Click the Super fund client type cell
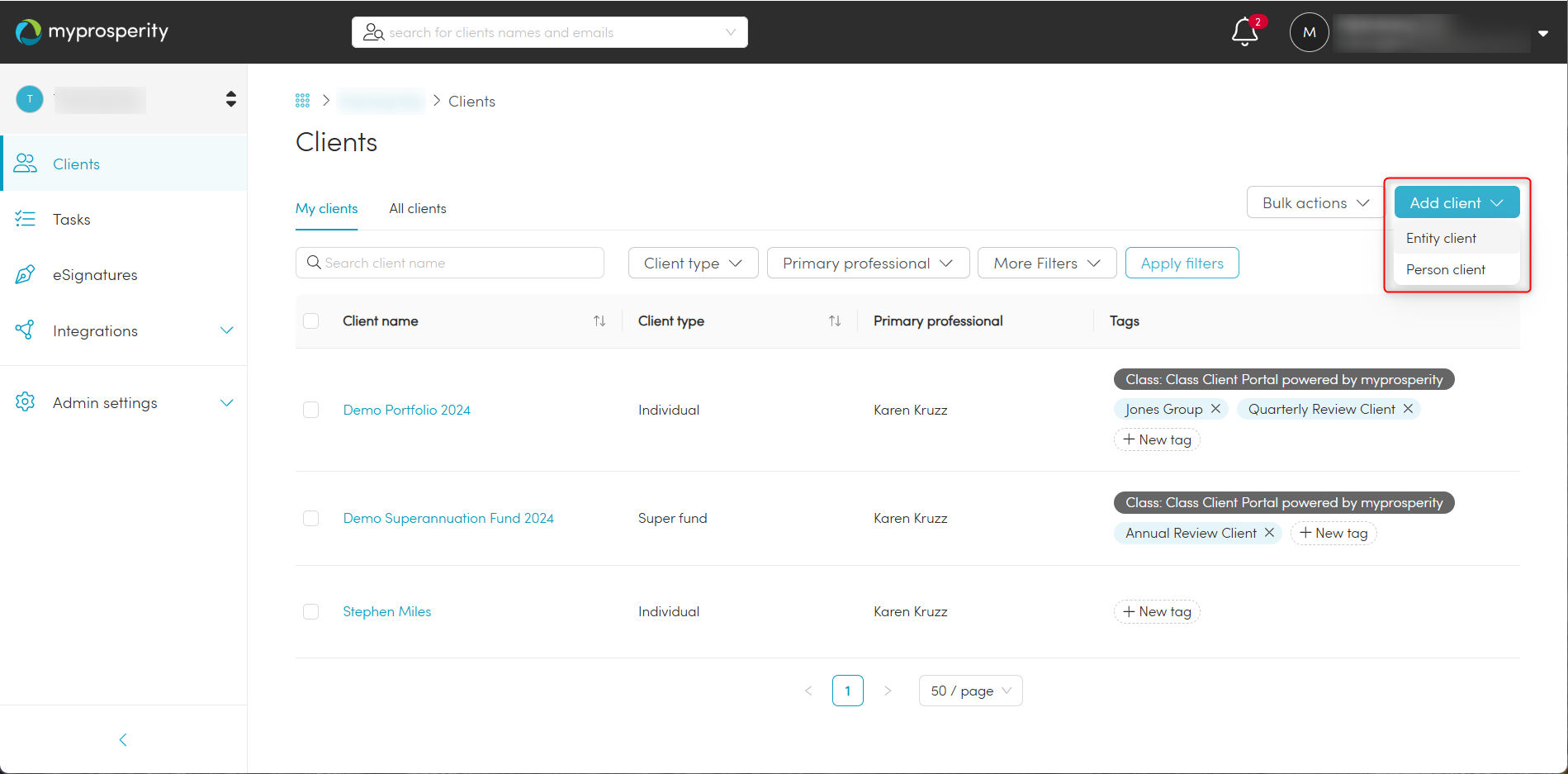The width and height of the screenshot is (1568, 774). pos(672,518)
